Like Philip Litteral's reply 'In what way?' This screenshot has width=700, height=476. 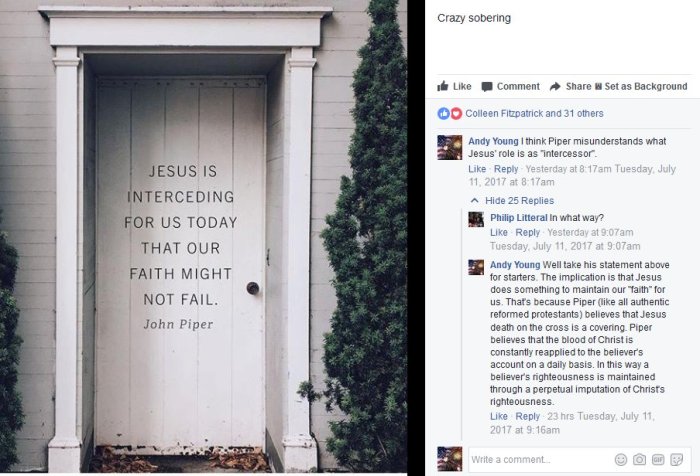pyautogui.click(x=499, y=232)
